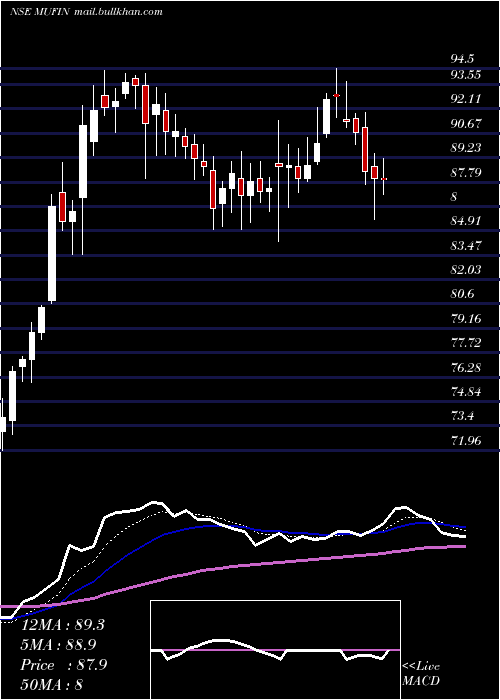Select the 73.4 price axis label
The height and width of the screenshot is (700, 500).
[x=462, y=416]
